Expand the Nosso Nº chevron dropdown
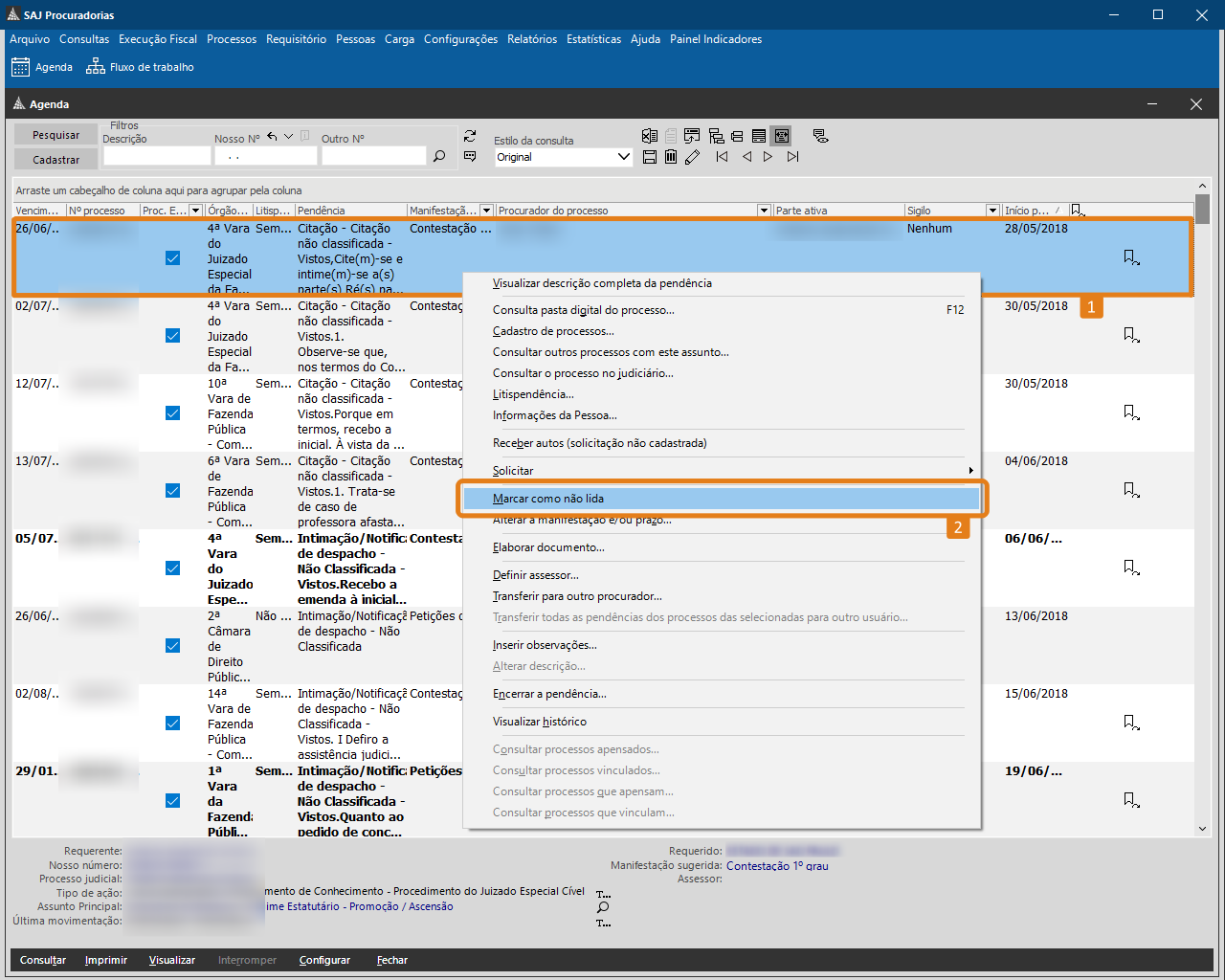This screenshot has height=980, width=1225. [x=288, y=137]
